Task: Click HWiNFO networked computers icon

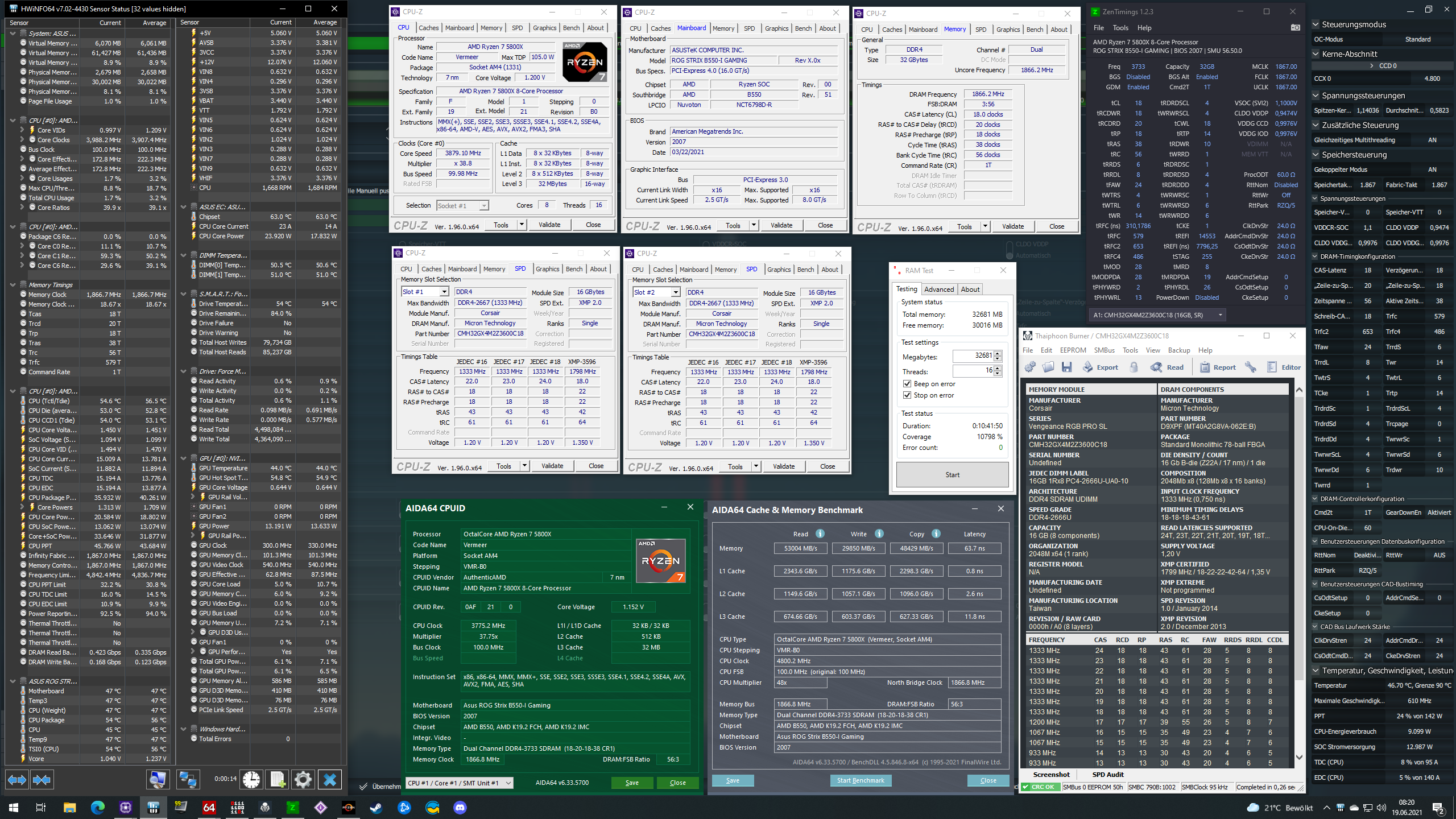Action: click(x=188, y=780)
